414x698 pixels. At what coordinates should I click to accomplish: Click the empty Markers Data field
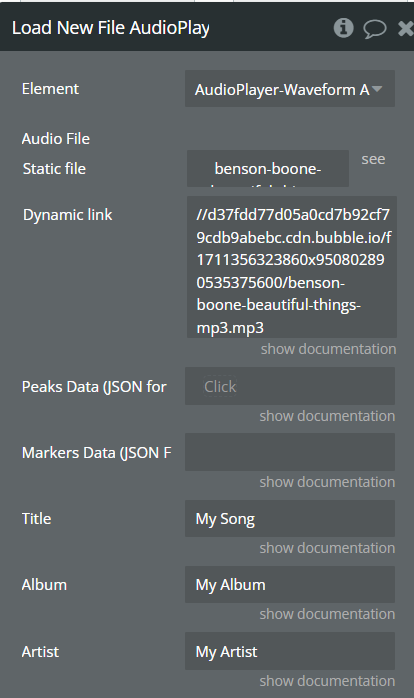pyautogui.click(x=290, y=452)
